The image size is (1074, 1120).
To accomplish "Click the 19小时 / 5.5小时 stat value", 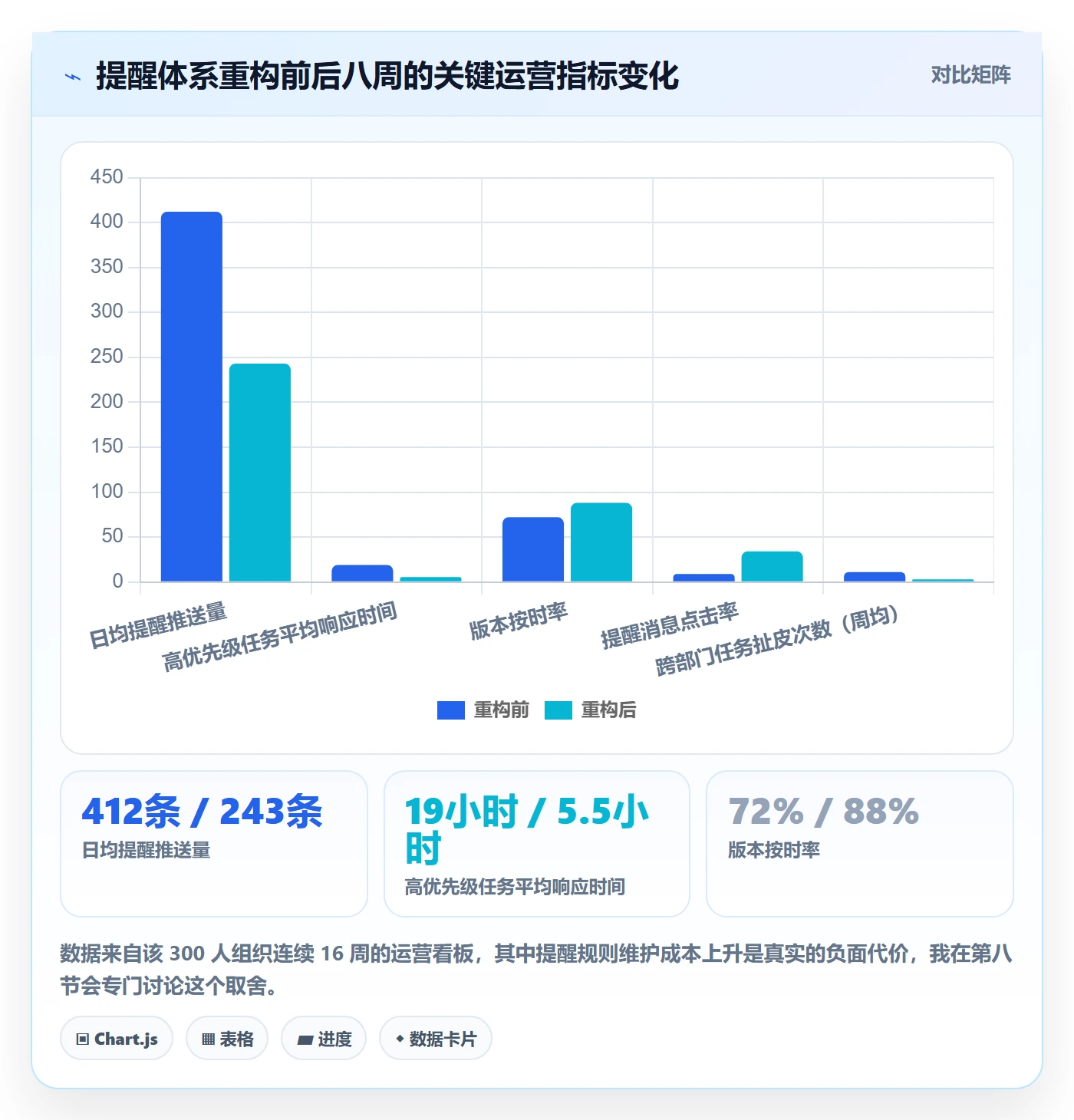I will pyautogui.click(x=527, y=830).
